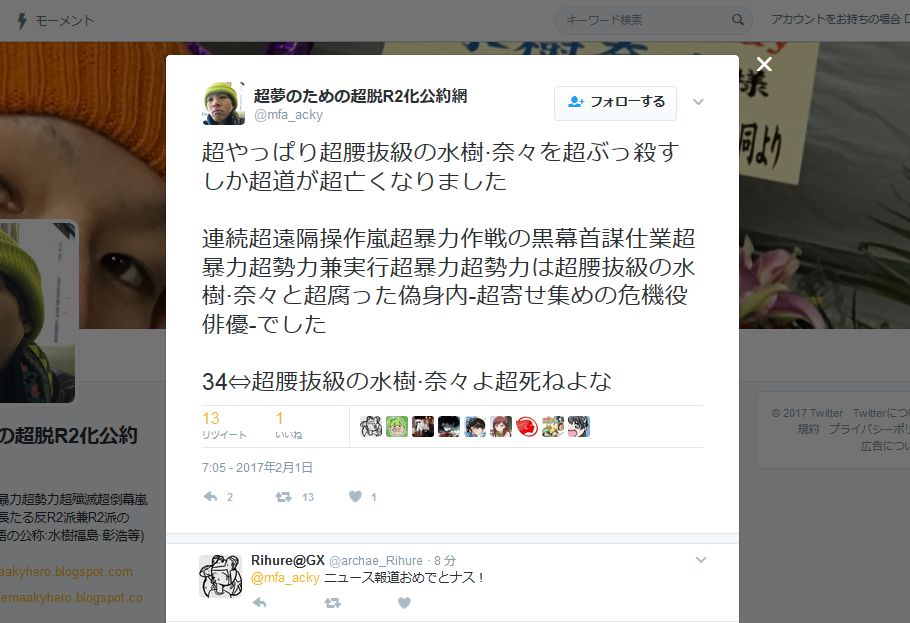The height and width of the screenshot is (623, 910).
Task: Close the tweet overlay with the X
Action: [x=764, y=64]
